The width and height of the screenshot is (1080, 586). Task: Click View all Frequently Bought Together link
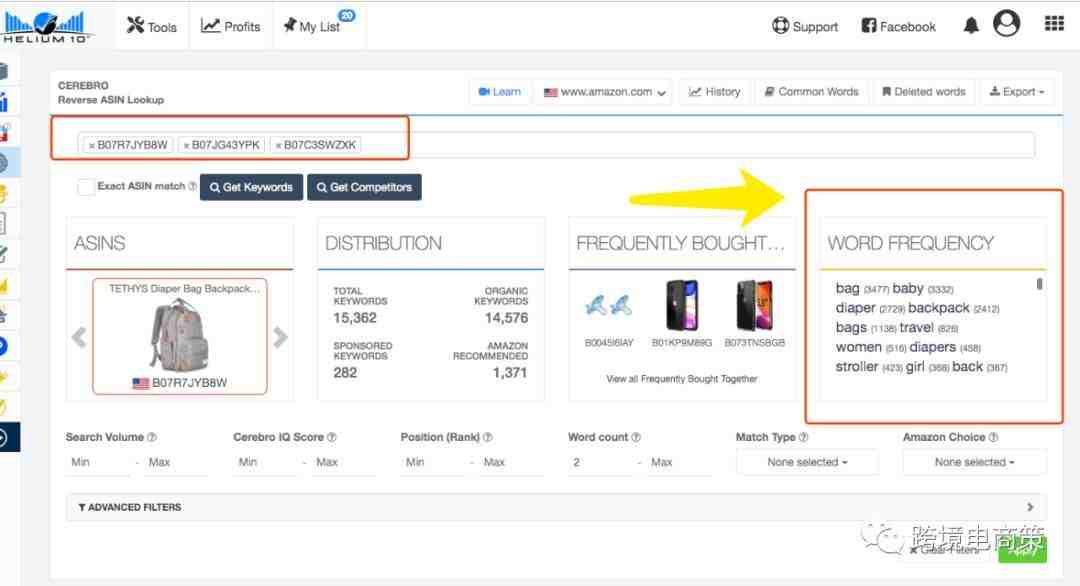click(x=681, y=379)
